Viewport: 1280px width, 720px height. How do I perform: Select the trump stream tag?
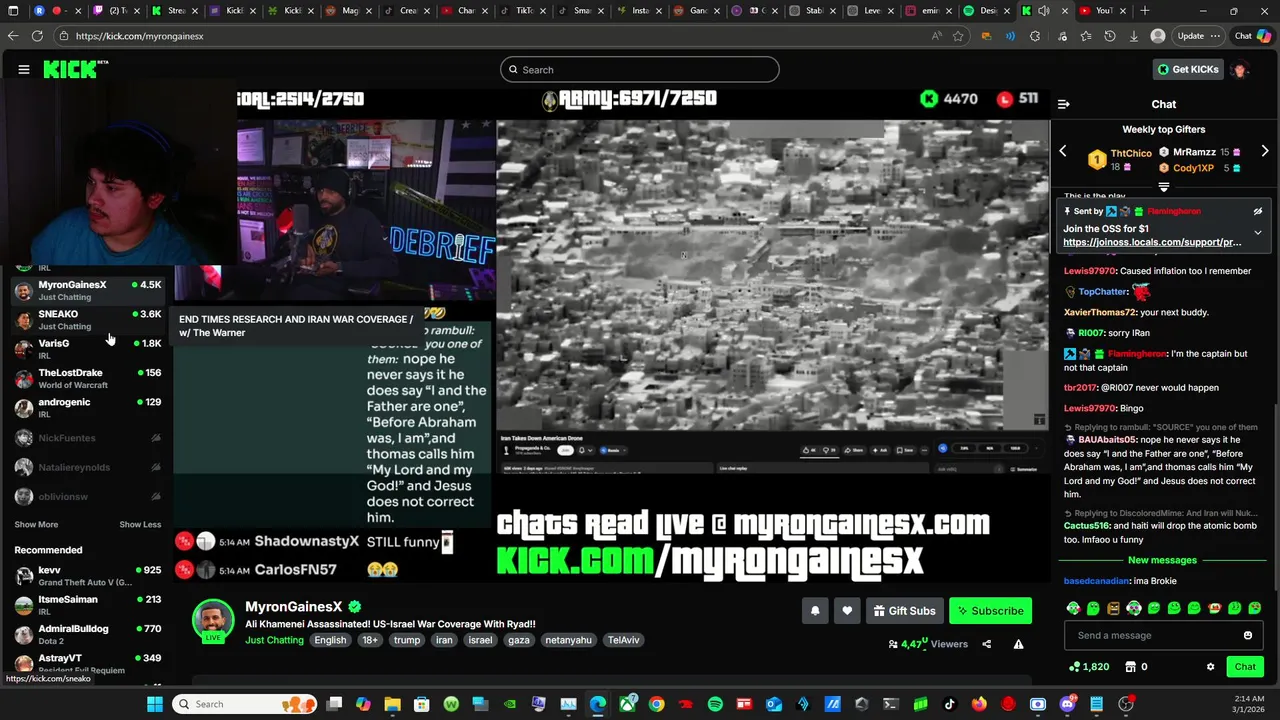(x=407, y=640)
